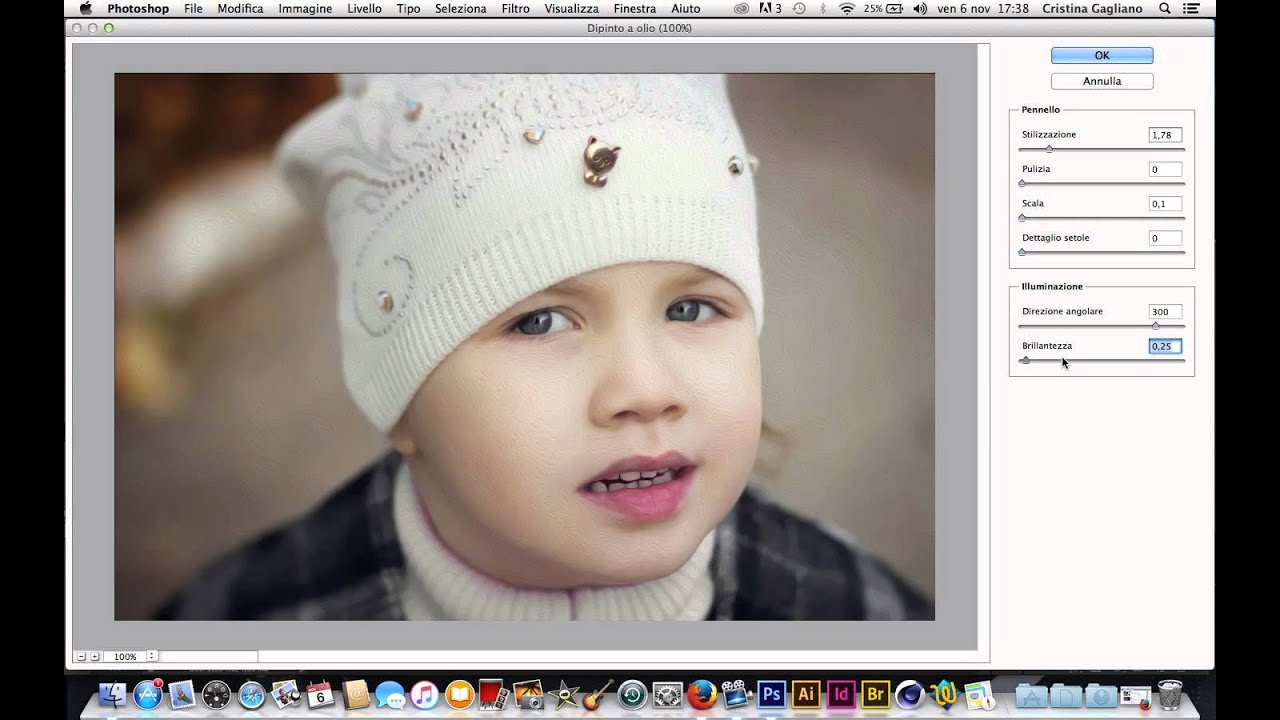Click the 100% zoom level field

(125, 656)
